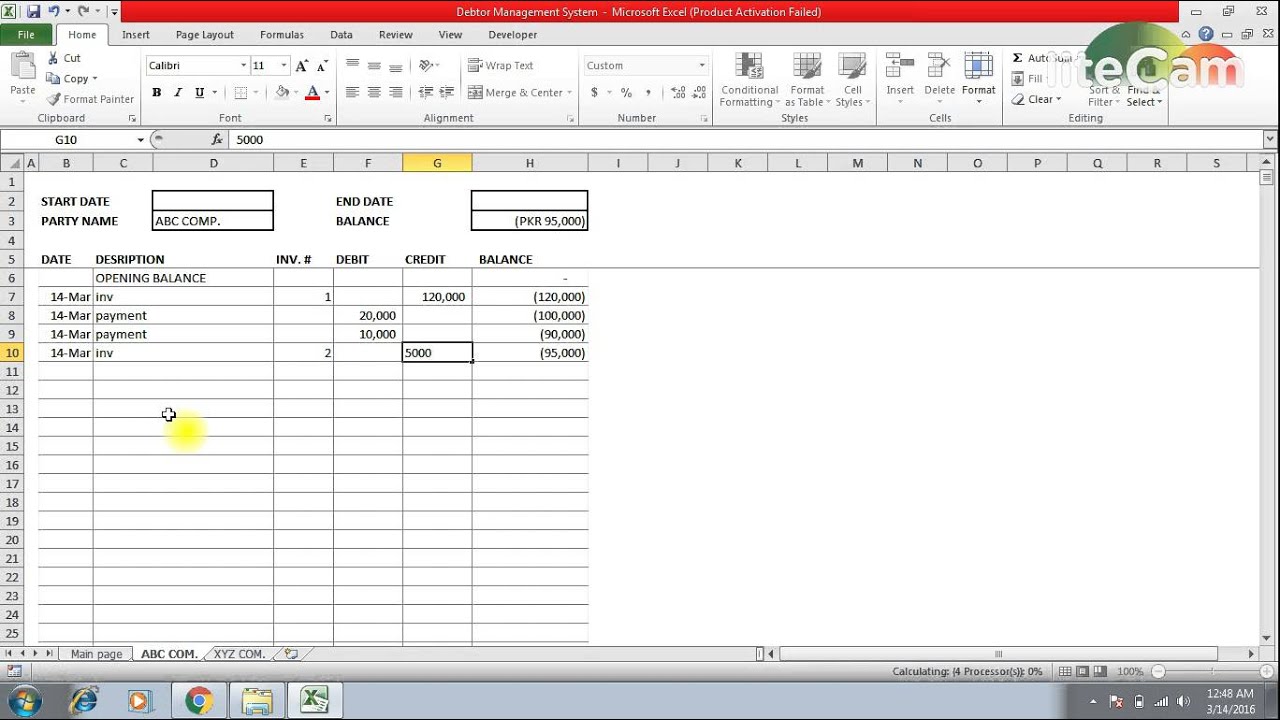
Task: Toggle Align Text Left
Action: click(x=352, y=92)
